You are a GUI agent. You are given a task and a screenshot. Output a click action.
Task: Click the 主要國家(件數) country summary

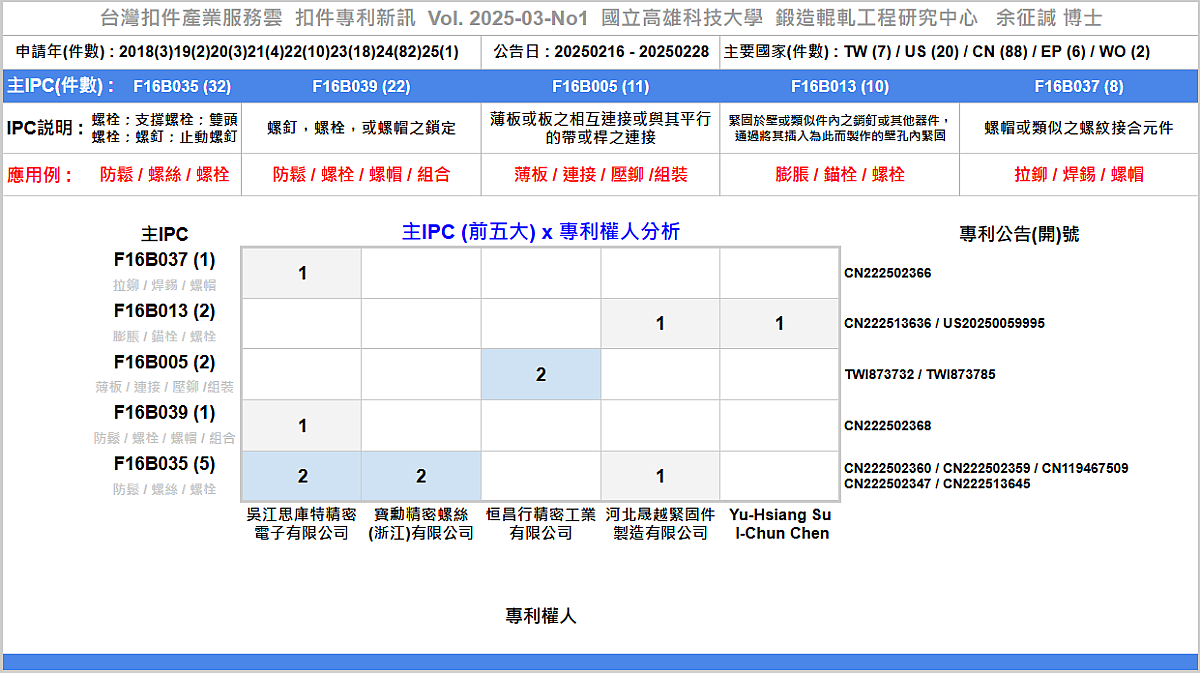pyautogui.click(x=937, y=52)
